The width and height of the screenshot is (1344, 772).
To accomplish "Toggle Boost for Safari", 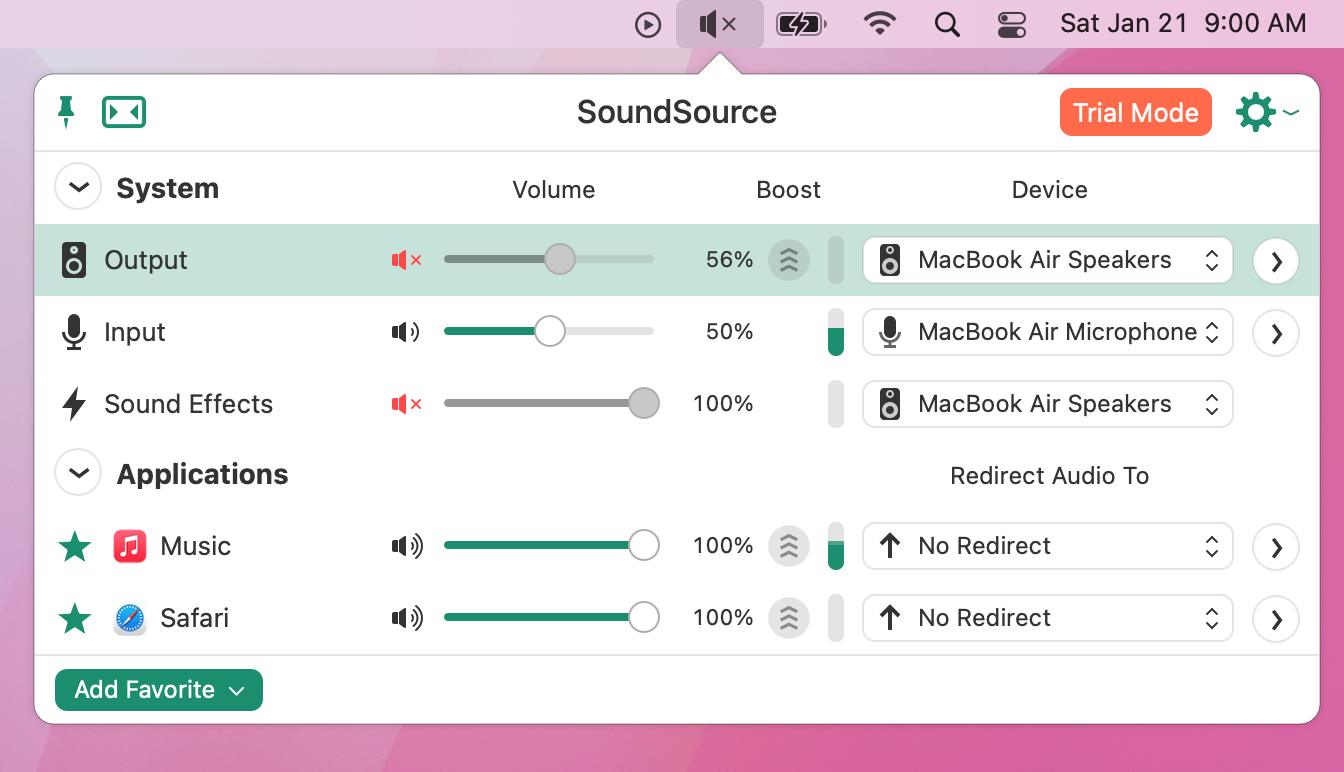I will coord(789,618).
